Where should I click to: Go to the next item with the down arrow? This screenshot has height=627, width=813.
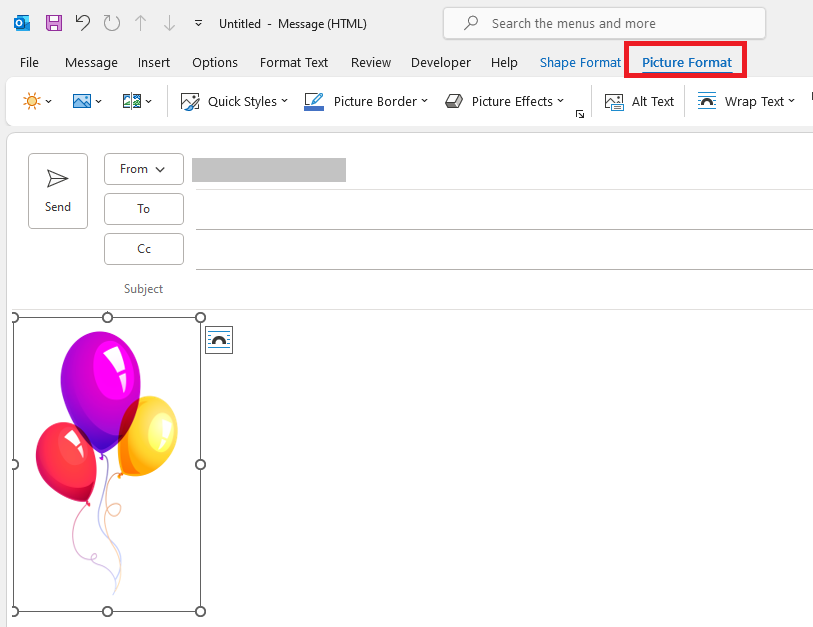coord(170,23)
